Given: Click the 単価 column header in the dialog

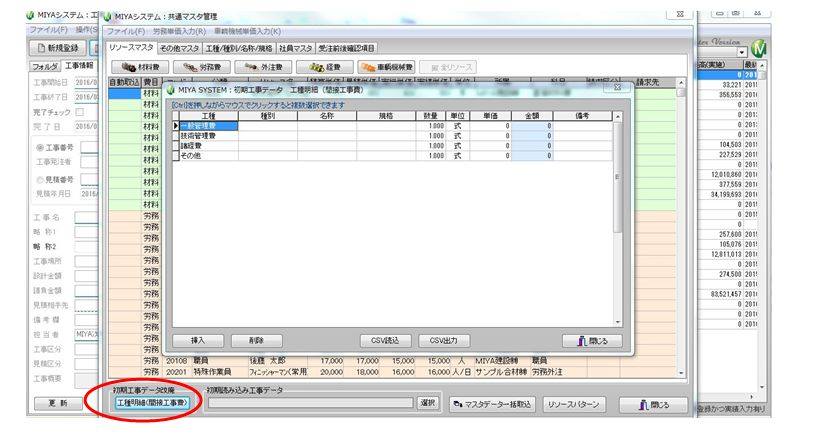Looking at the screenshot, I should tap(491, 116).
